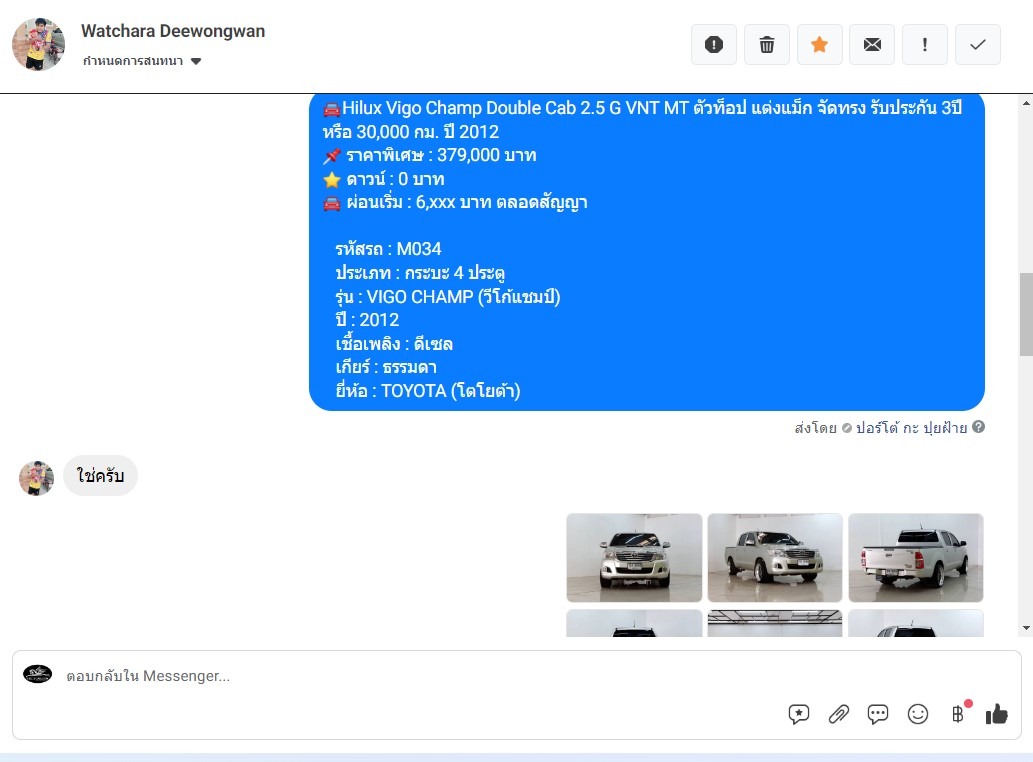Open saved replies star bubble icon
Image resolution: width=1033 pixels, height=762 pixels.
click(x=799, y=714)
